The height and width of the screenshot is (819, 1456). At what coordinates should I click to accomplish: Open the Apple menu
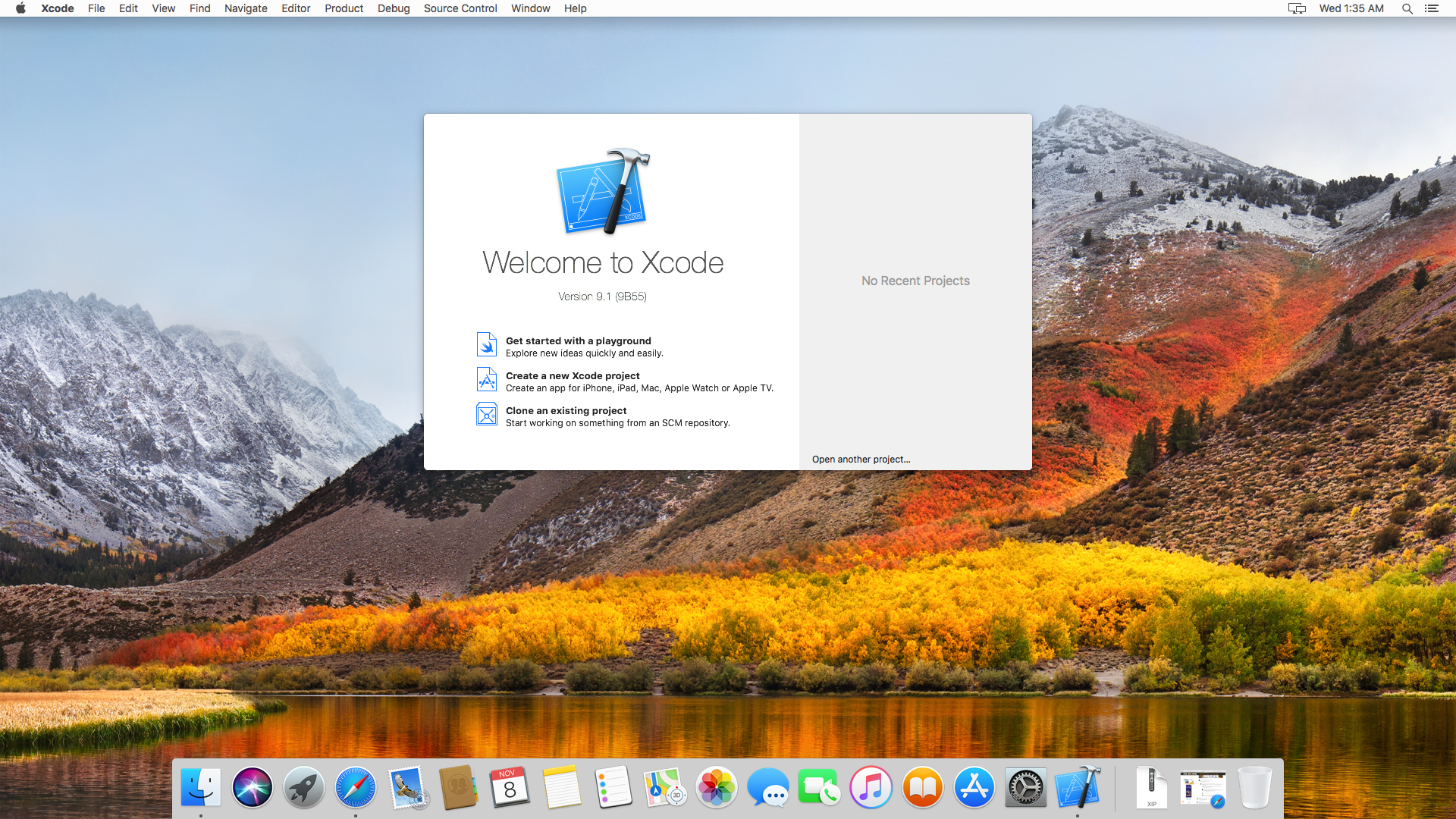tap(20, 8)
